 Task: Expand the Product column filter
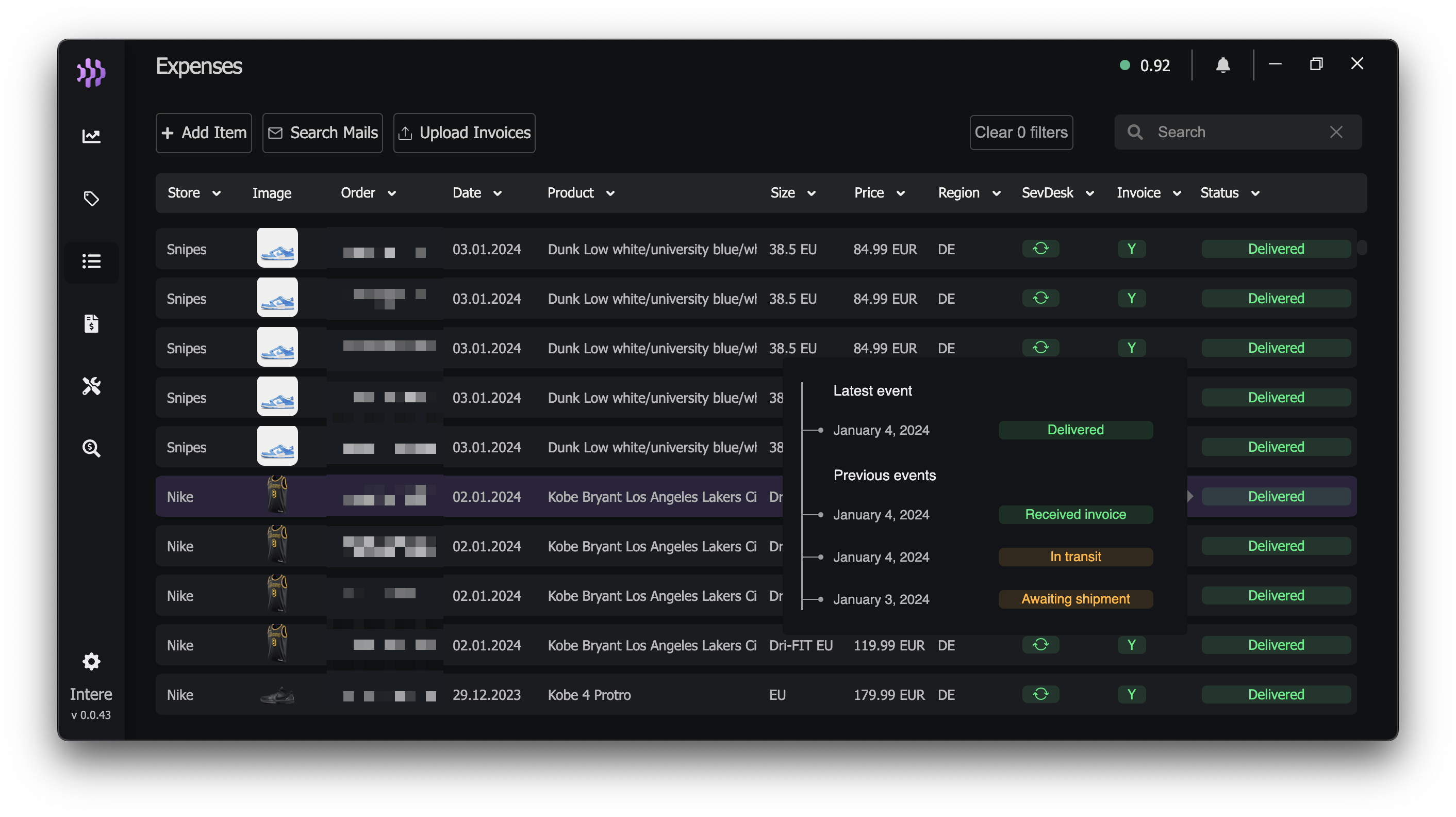point(610,193)
